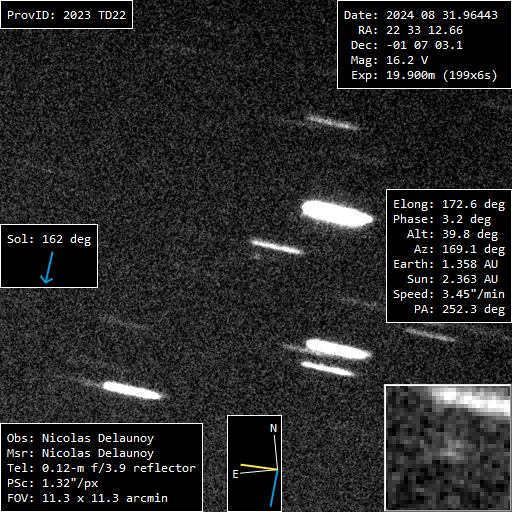
Task: Click the FOV 11.3 x 11.3 arcmin text
Action: [x=87, y=498]
